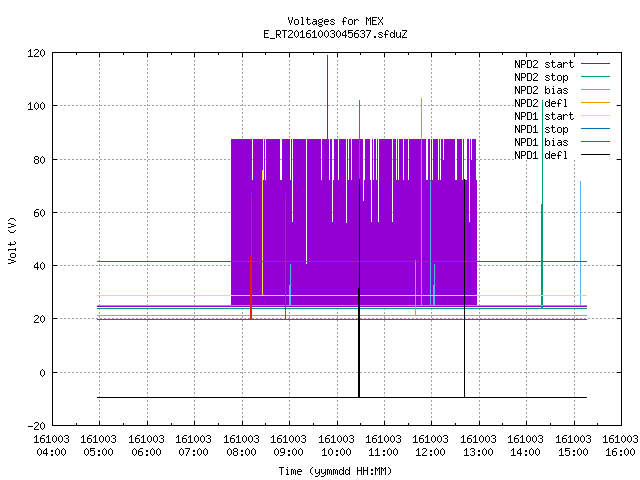Click the green NPD2 stop spike near 14:20
Screen dimensions: 640x480
(x=542, y=204)
